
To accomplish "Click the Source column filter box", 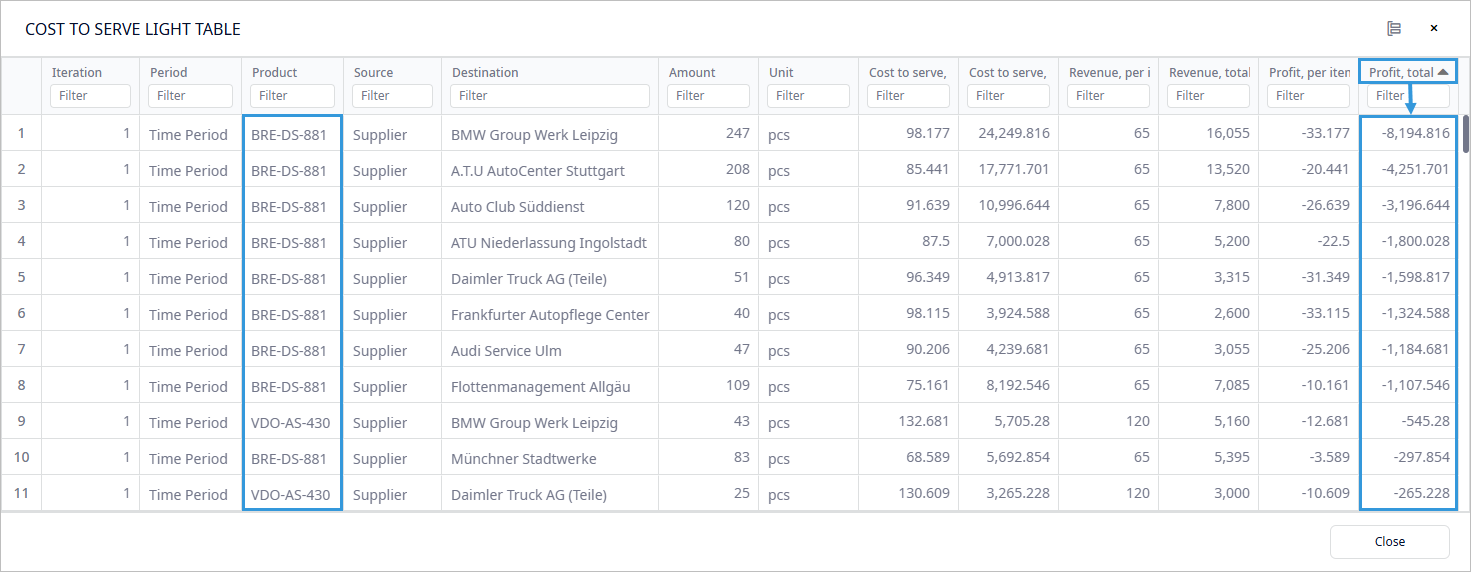I will [391, 96].
